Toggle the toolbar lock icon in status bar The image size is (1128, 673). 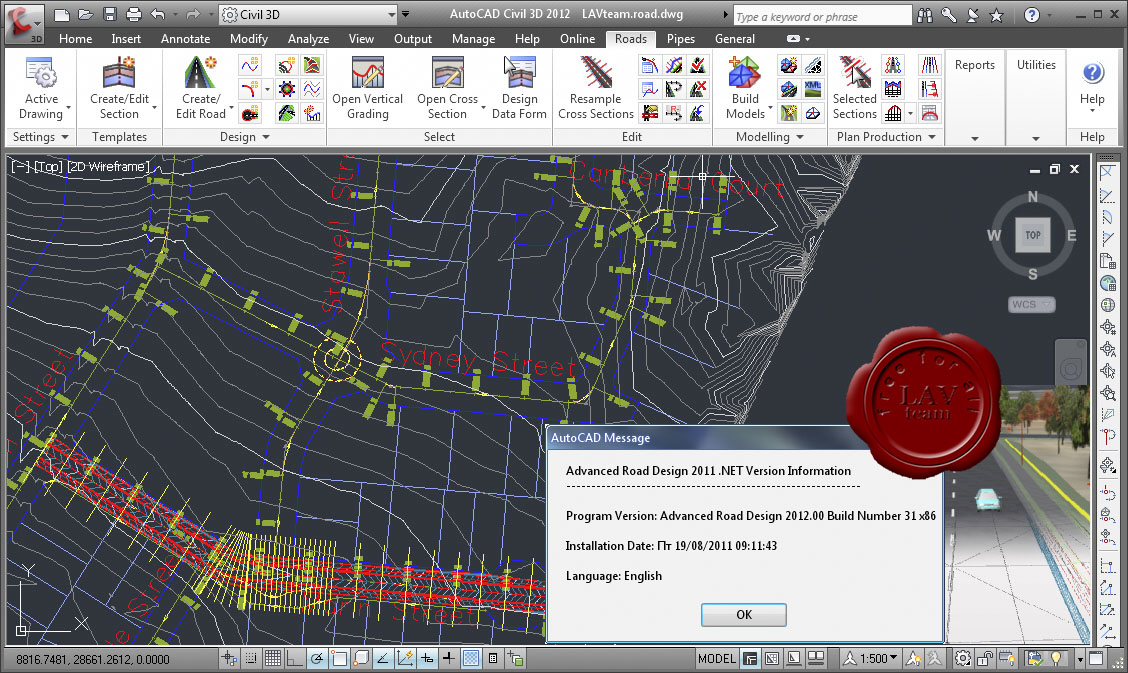point(985,658)
